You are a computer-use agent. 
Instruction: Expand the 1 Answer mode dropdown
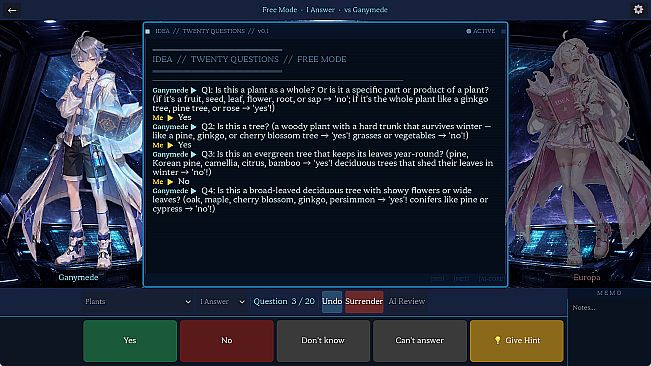[222, 302]
